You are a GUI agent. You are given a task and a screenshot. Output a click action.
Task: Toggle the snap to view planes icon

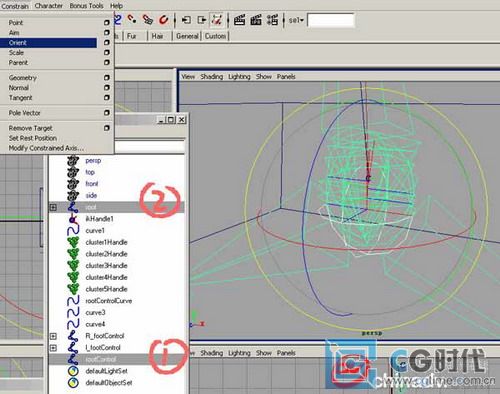click(147, 20)
